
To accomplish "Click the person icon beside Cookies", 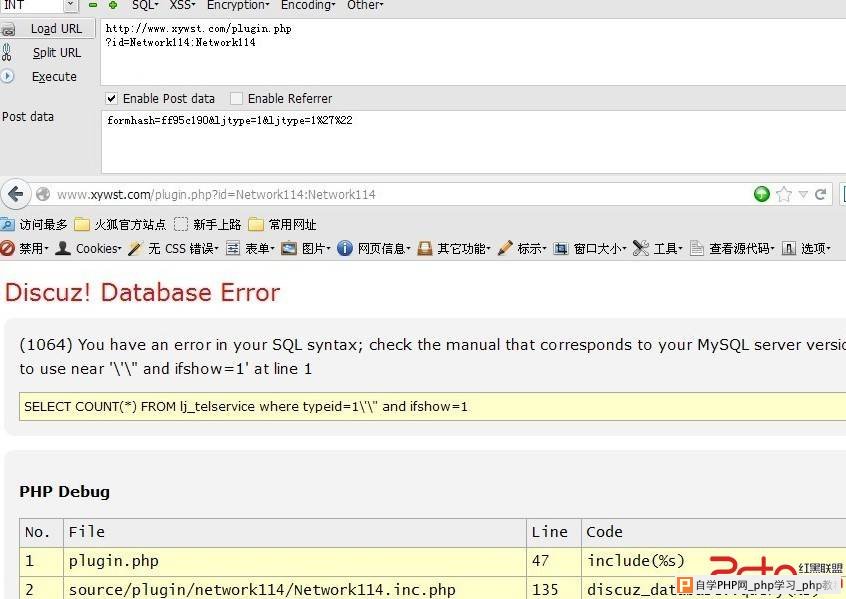I will pos(63,248).
